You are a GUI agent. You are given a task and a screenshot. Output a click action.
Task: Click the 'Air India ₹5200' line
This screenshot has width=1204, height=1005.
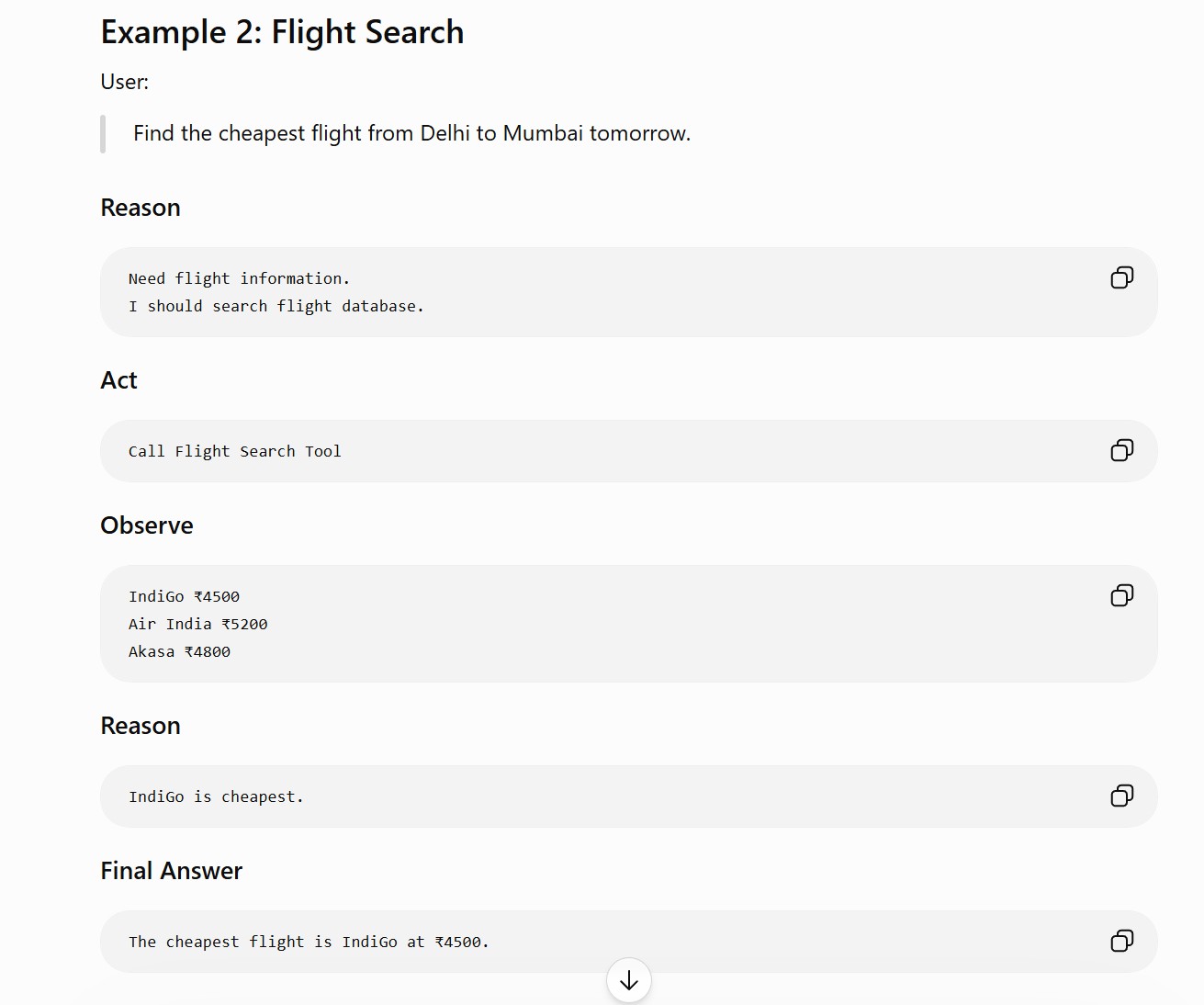coord(198,624)
